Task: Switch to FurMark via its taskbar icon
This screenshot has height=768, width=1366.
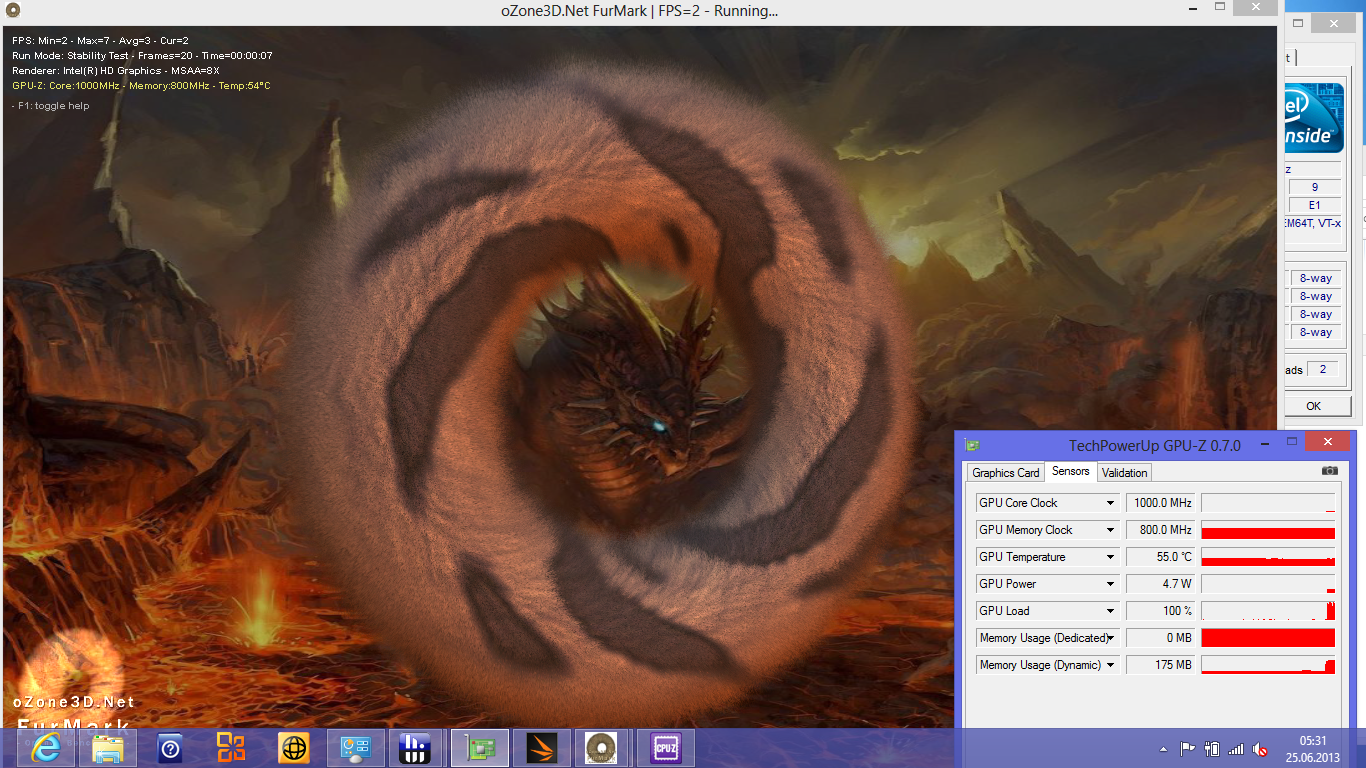Action: point(602,747)
